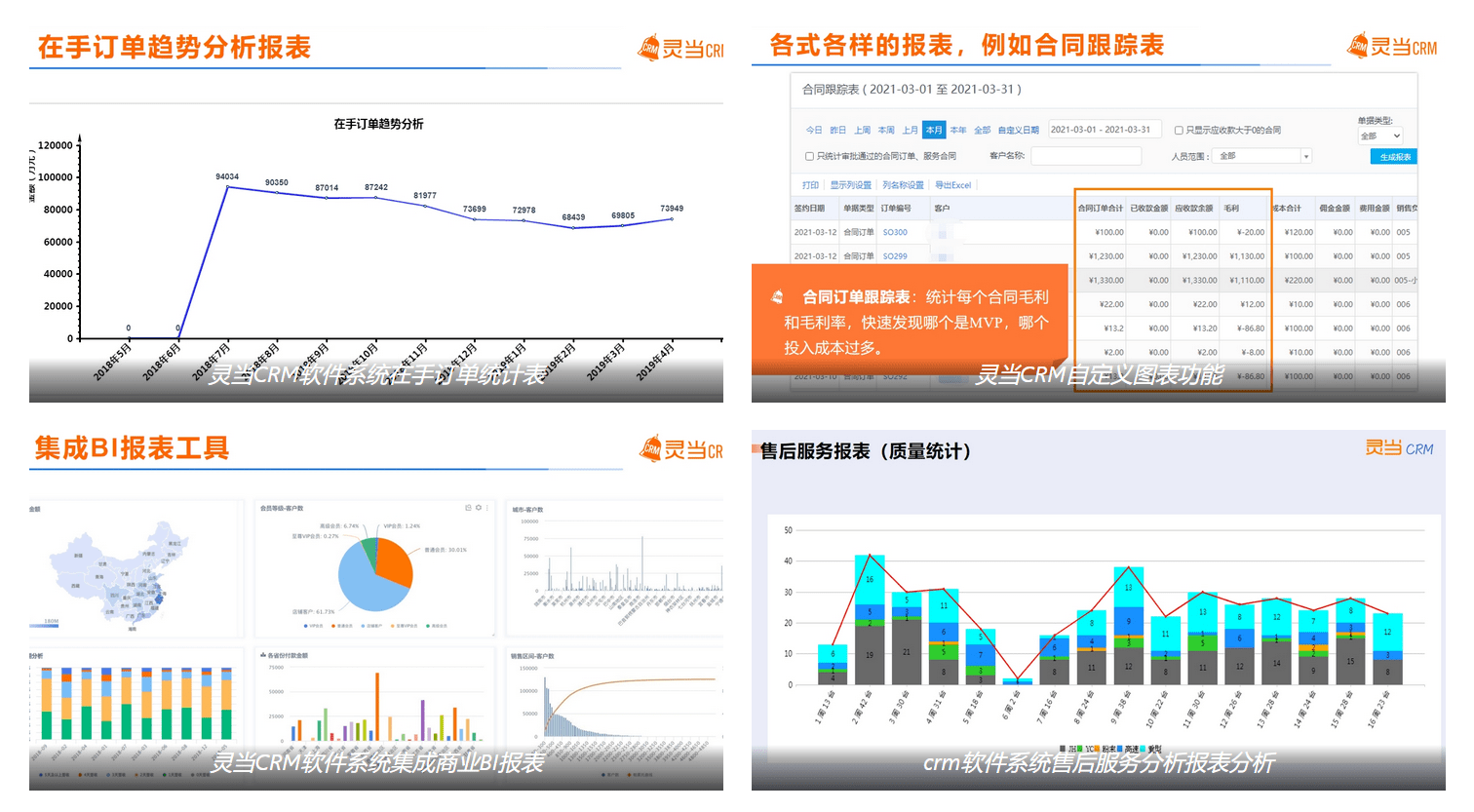Image resolution: width=1474 pixels, height=812 pixels.
Task: Switch to the 上周 date filter
Action: 862,130
